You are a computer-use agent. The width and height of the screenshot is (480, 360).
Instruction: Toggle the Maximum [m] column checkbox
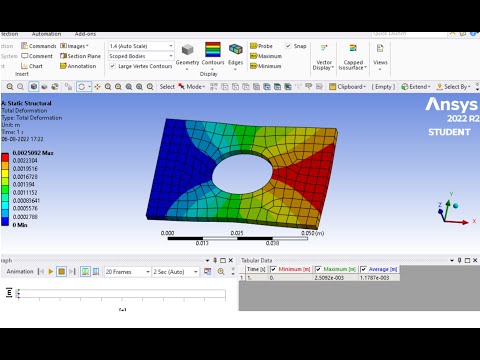(x=318, y=269)
